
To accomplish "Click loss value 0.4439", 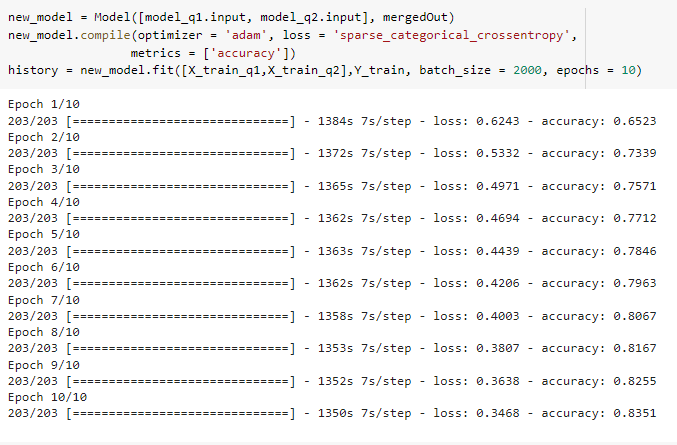I will tap(498, 251).
